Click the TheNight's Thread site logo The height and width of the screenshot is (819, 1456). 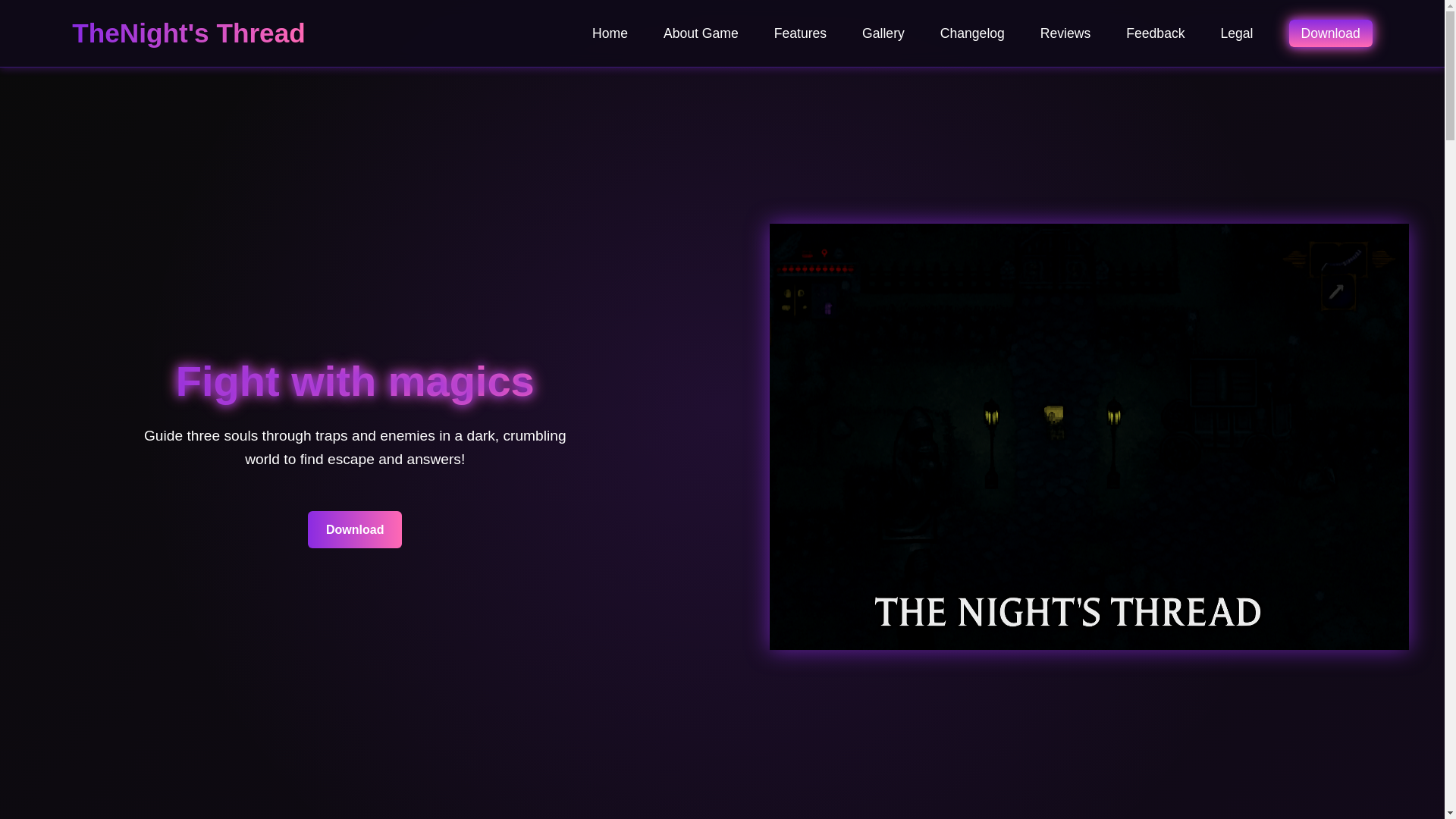188,33
